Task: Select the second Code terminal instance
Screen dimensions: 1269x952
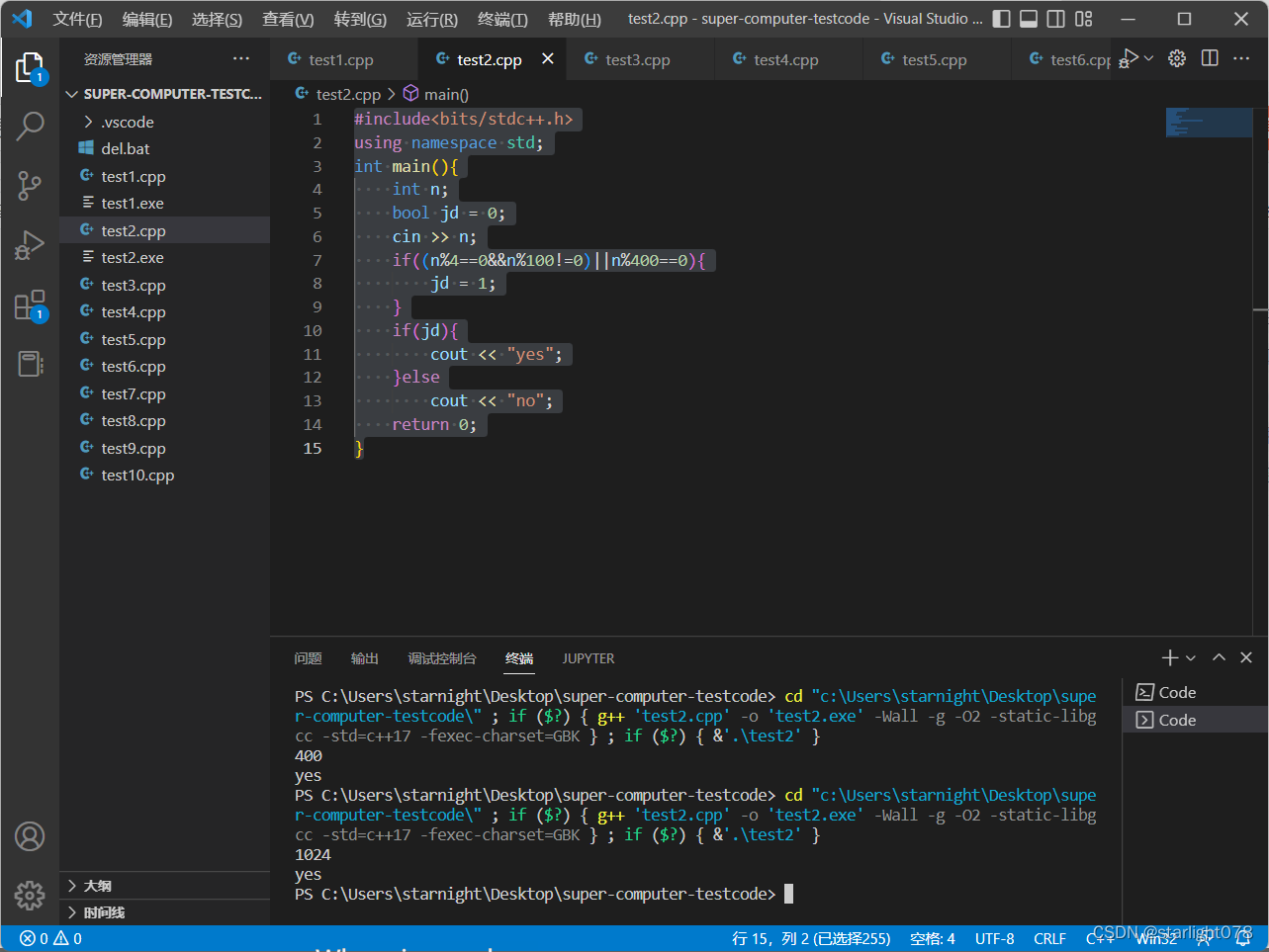Action: point(1195,720)
